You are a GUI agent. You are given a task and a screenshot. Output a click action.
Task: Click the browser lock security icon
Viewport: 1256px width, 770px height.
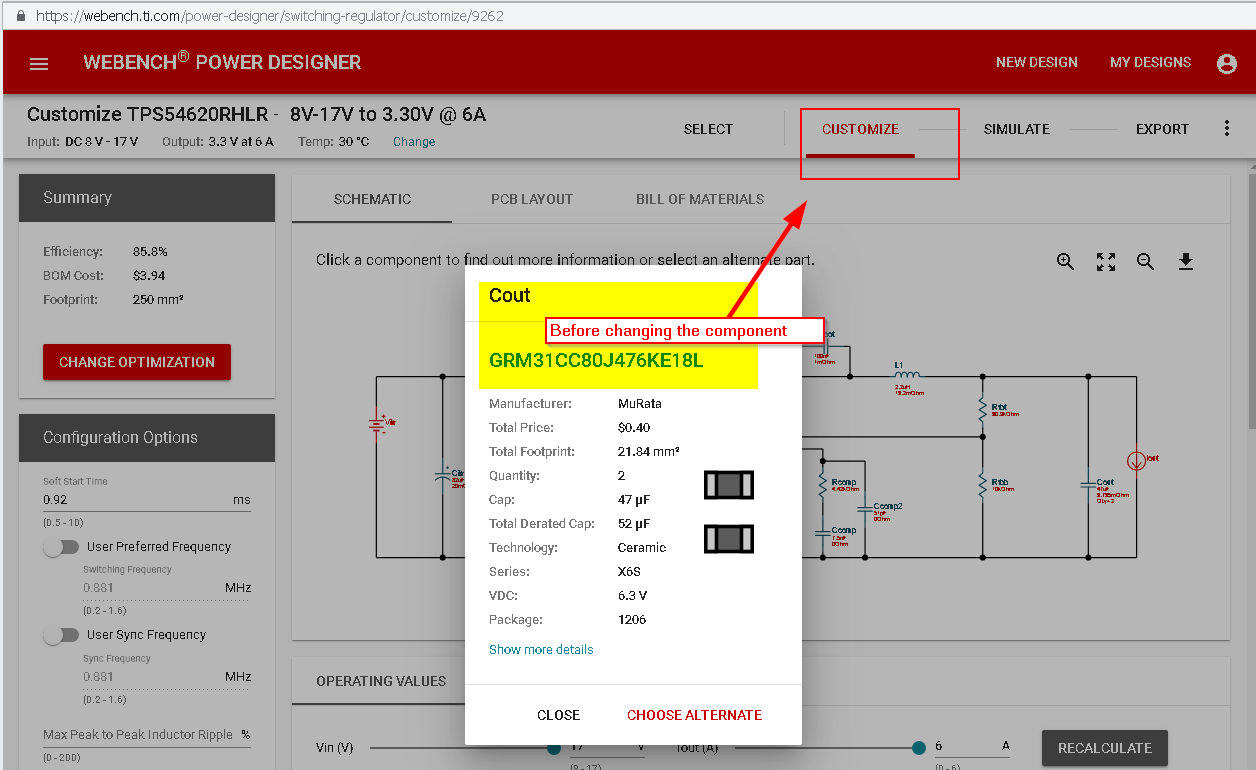click(x=20, y=16)
